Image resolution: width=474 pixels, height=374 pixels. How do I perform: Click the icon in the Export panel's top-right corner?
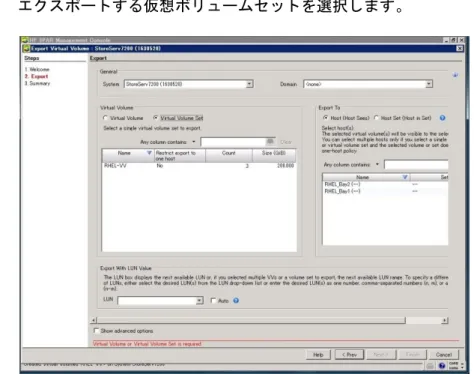(x=455, y=75)
